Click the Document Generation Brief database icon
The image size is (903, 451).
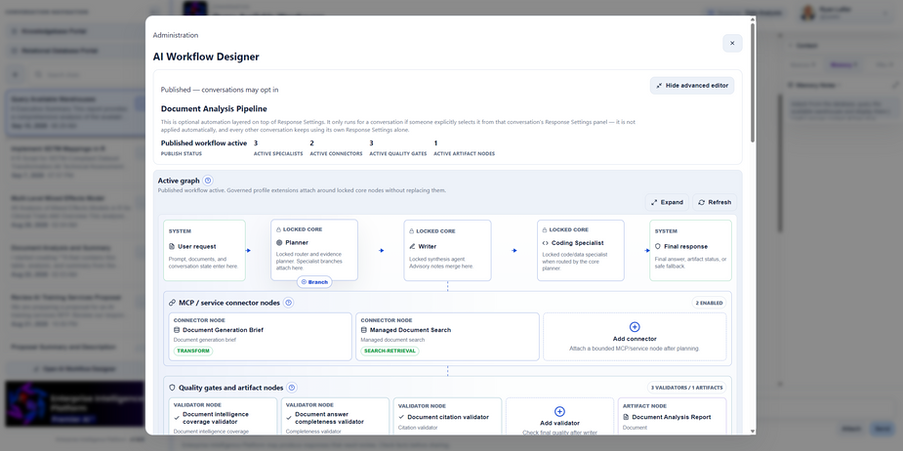click(x=177, y=330)
